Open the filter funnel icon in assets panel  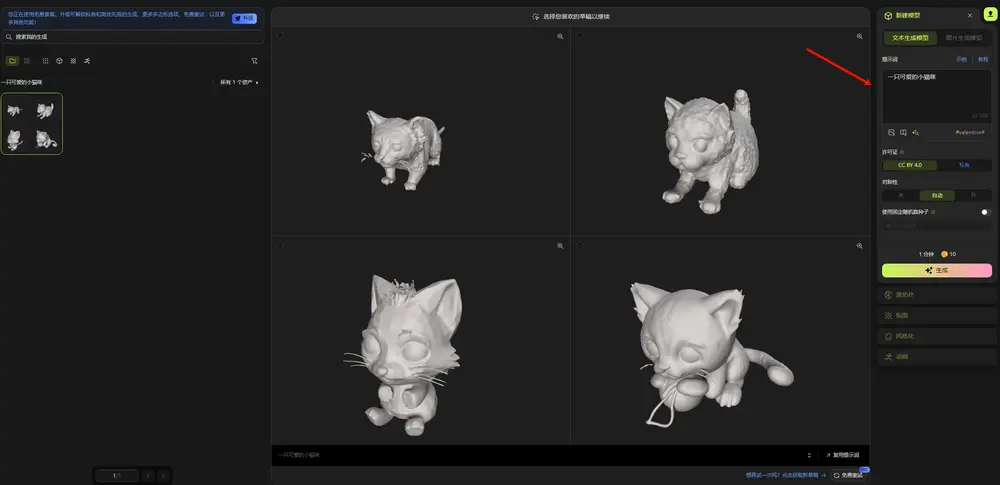click(x=254, y=61)
